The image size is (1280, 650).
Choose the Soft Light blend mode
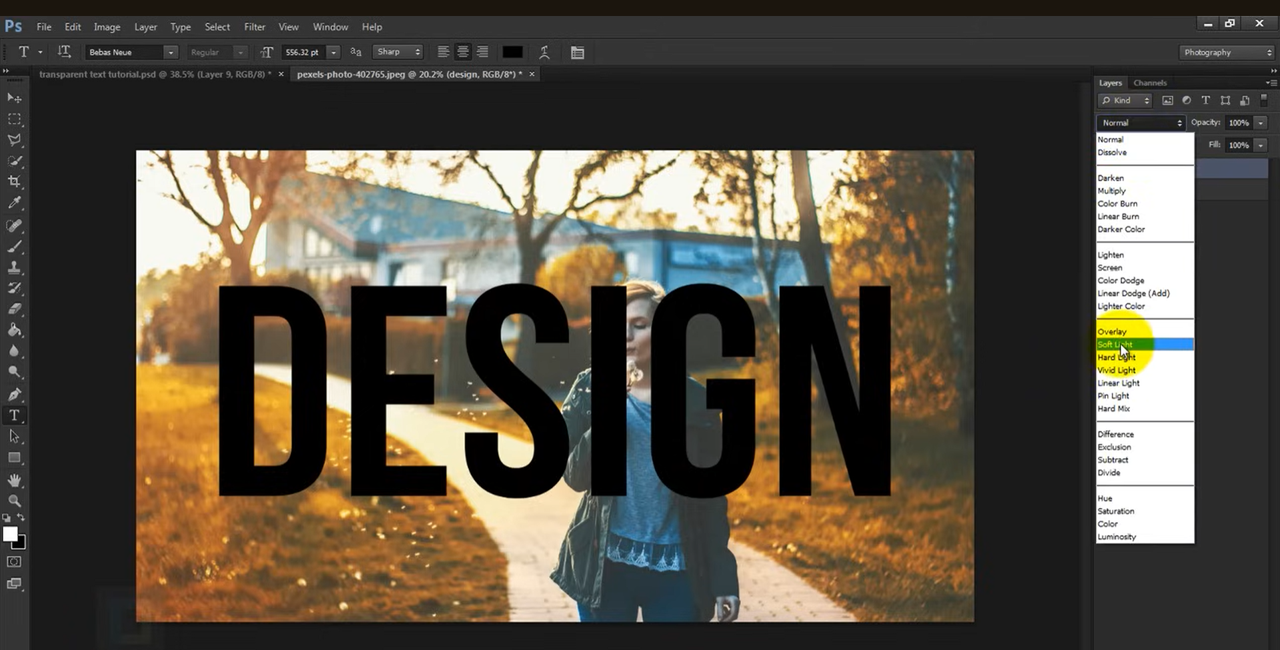point(1145,344)
